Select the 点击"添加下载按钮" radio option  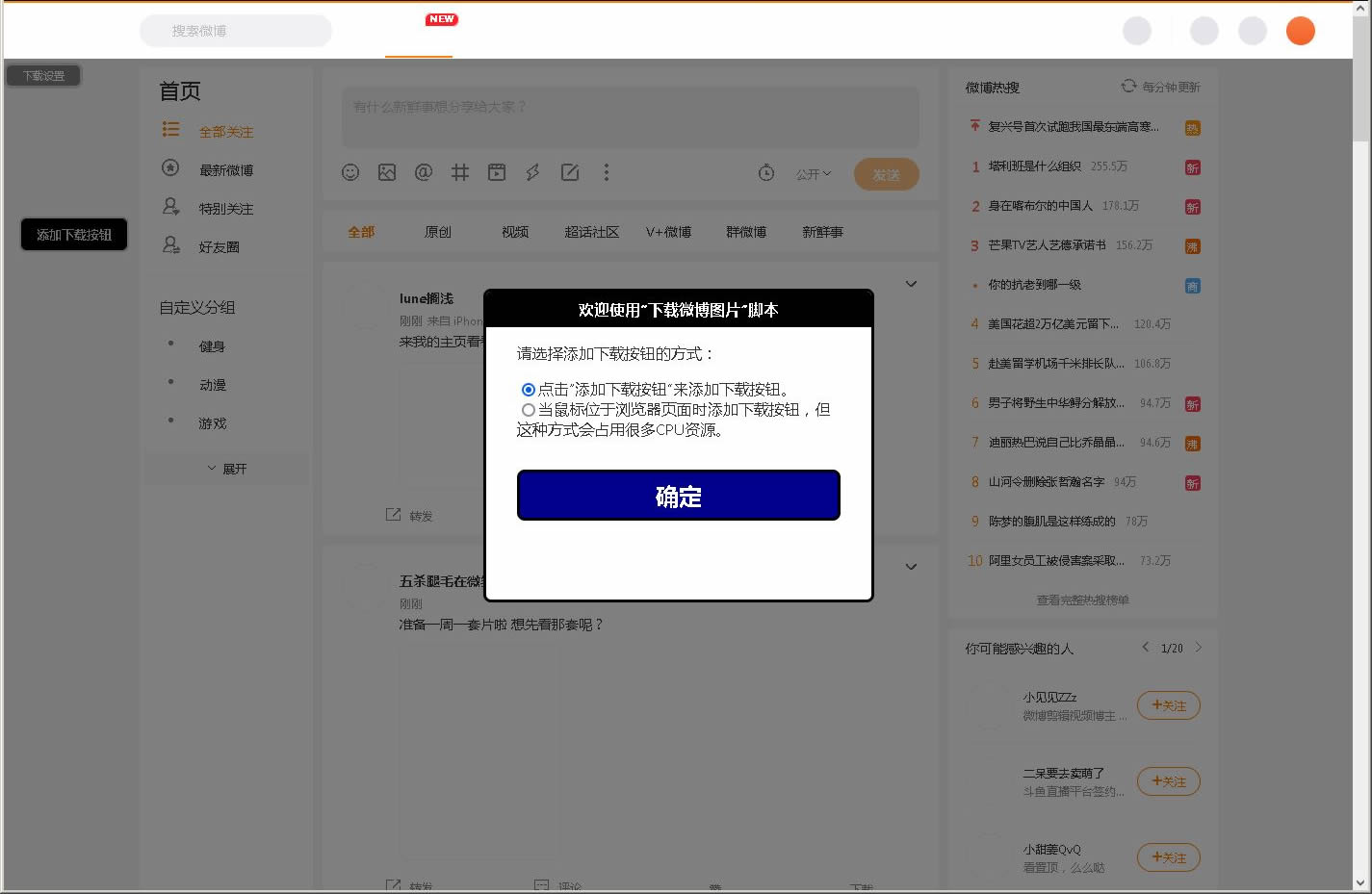(x=528, y=390)
